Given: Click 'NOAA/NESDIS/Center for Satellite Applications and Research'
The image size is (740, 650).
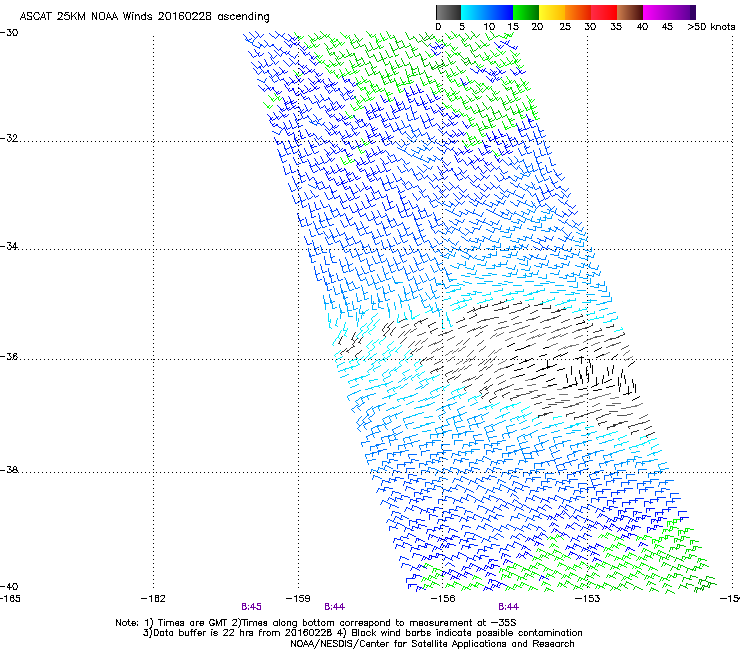Looking at the screenshot, I should tap(432, 644).
